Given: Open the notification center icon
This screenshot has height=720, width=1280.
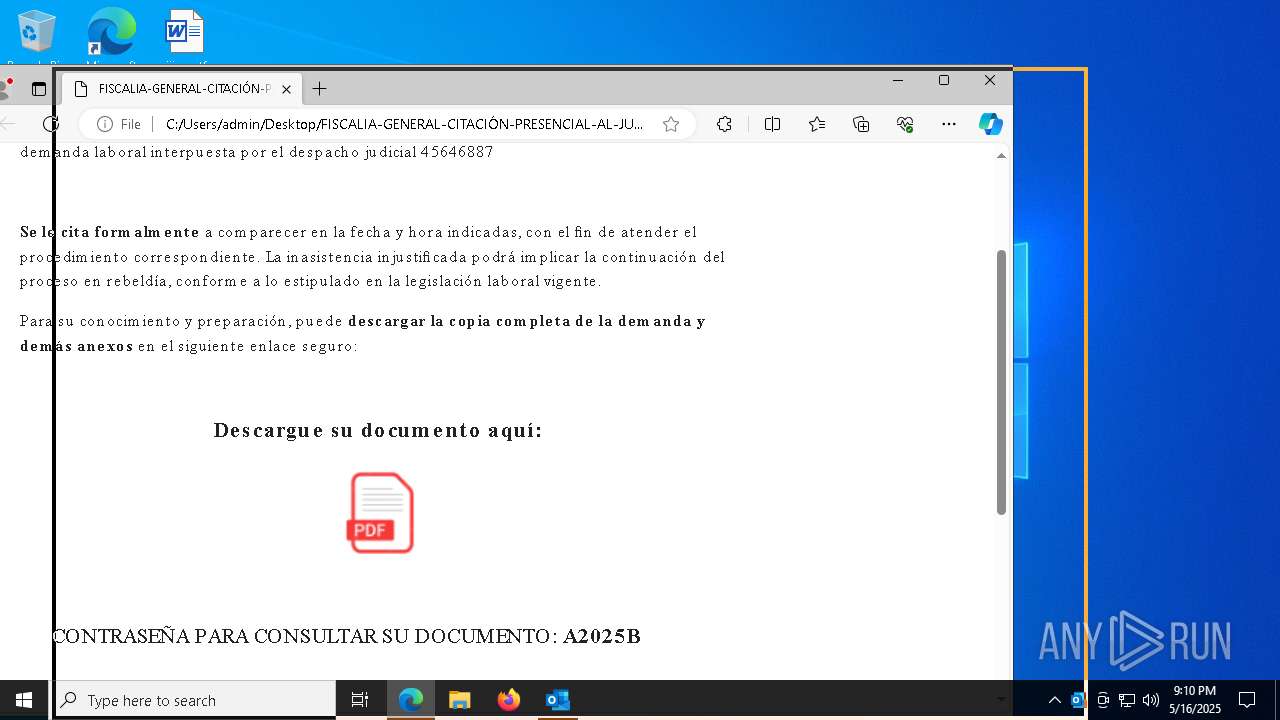Looking at the screenshot, I should [1247, 700].
